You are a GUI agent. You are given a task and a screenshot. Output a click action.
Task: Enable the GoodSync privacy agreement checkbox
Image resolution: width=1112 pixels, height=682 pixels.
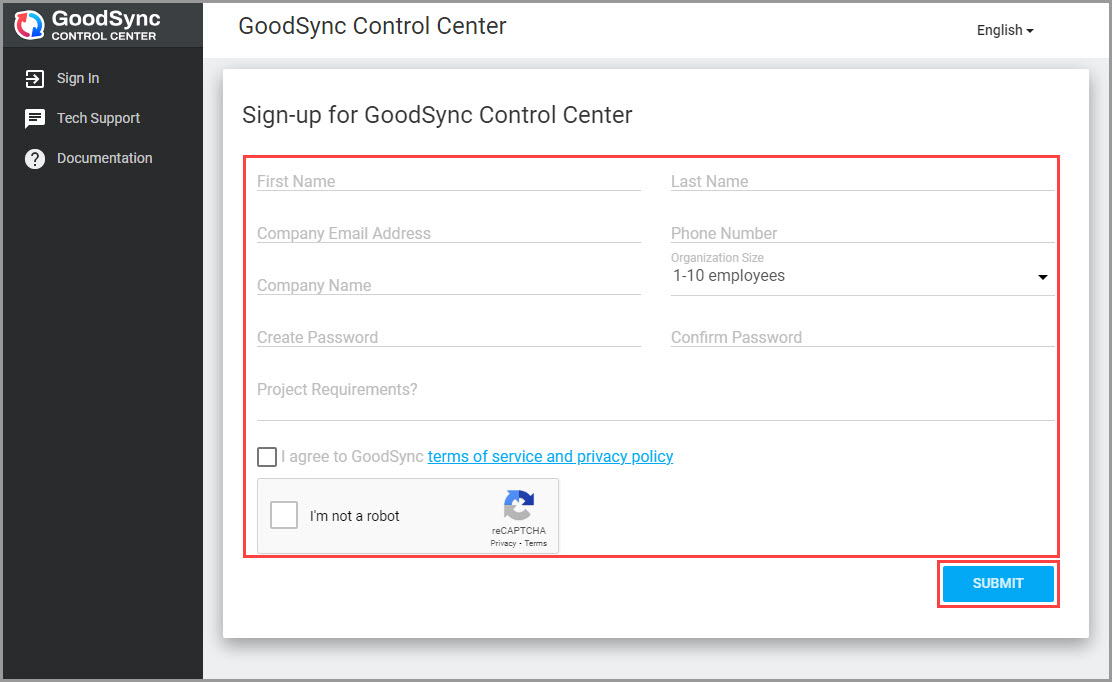266,456
